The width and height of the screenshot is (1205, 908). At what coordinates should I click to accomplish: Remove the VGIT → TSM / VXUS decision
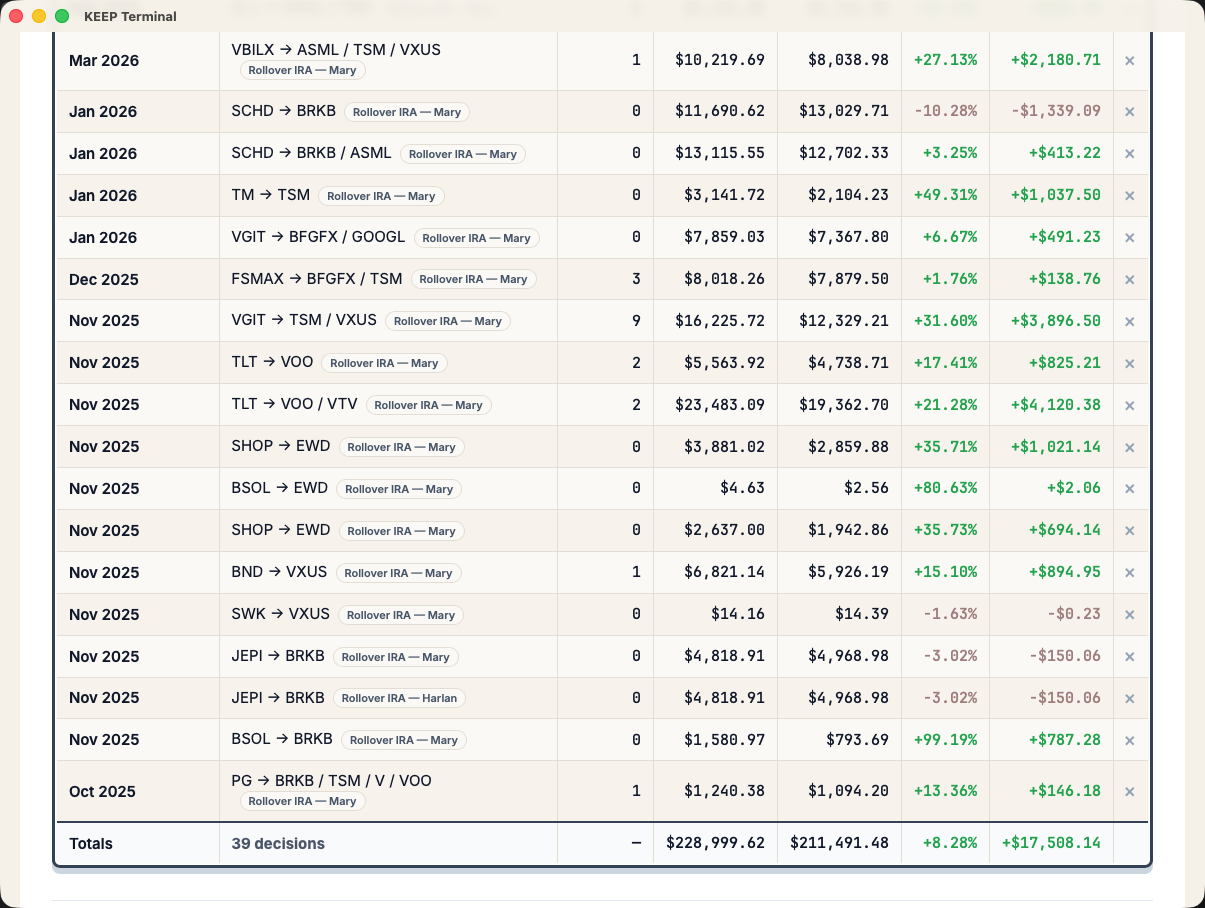(x=1129, y=322)
